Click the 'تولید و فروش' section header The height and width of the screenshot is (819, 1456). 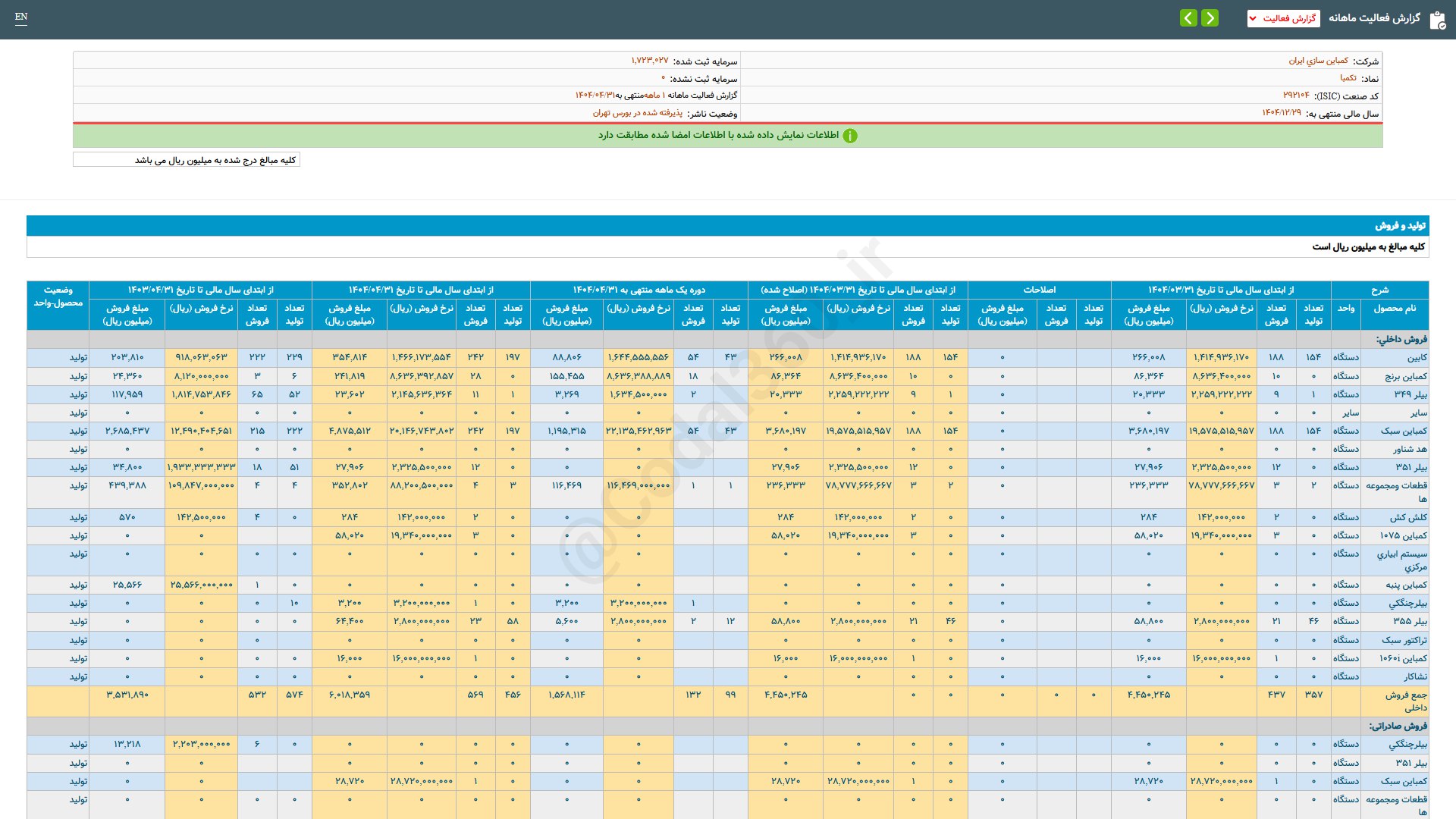[728, 226]
